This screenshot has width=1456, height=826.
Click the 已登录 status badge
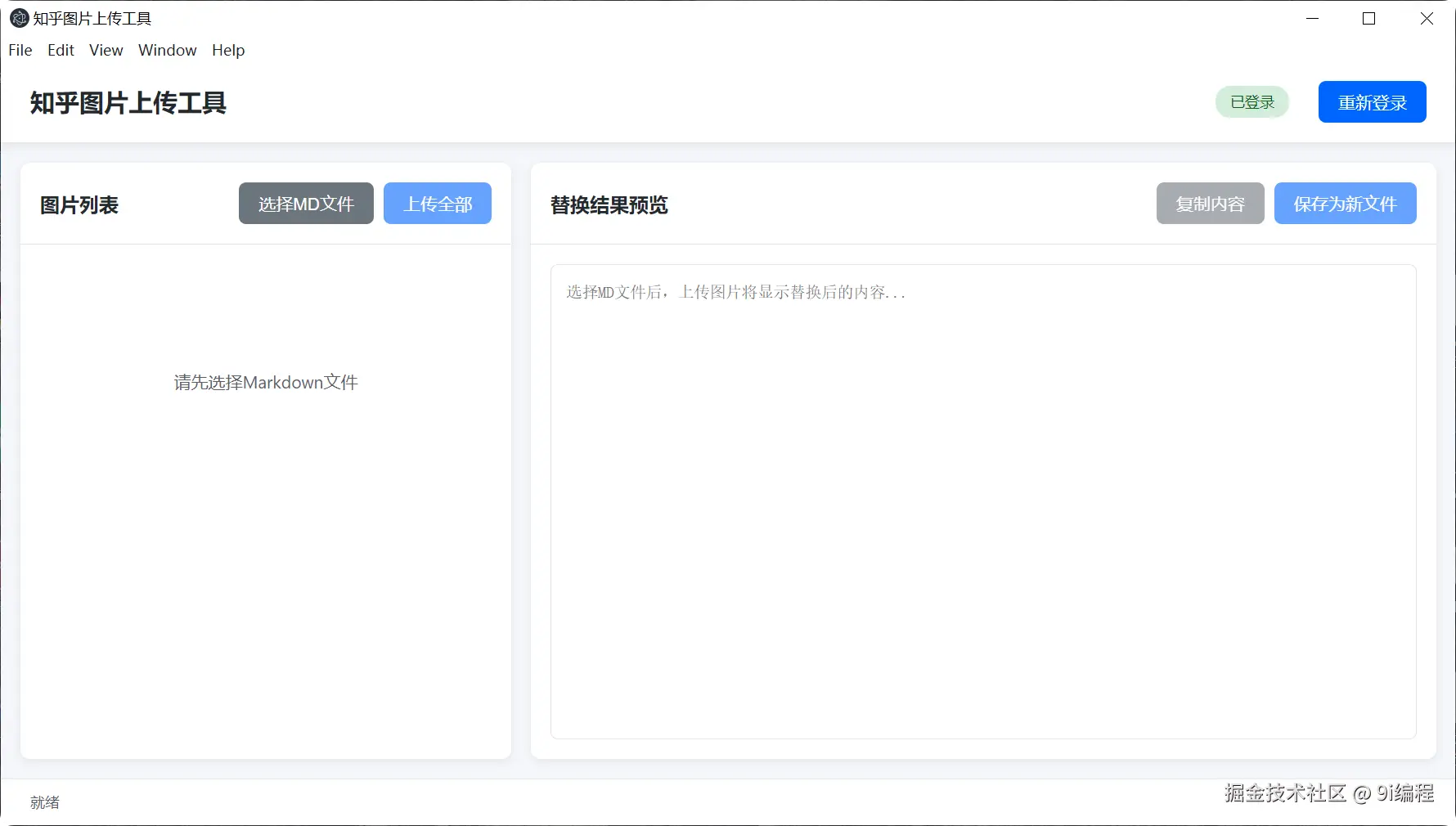(x=1252, y=102)
